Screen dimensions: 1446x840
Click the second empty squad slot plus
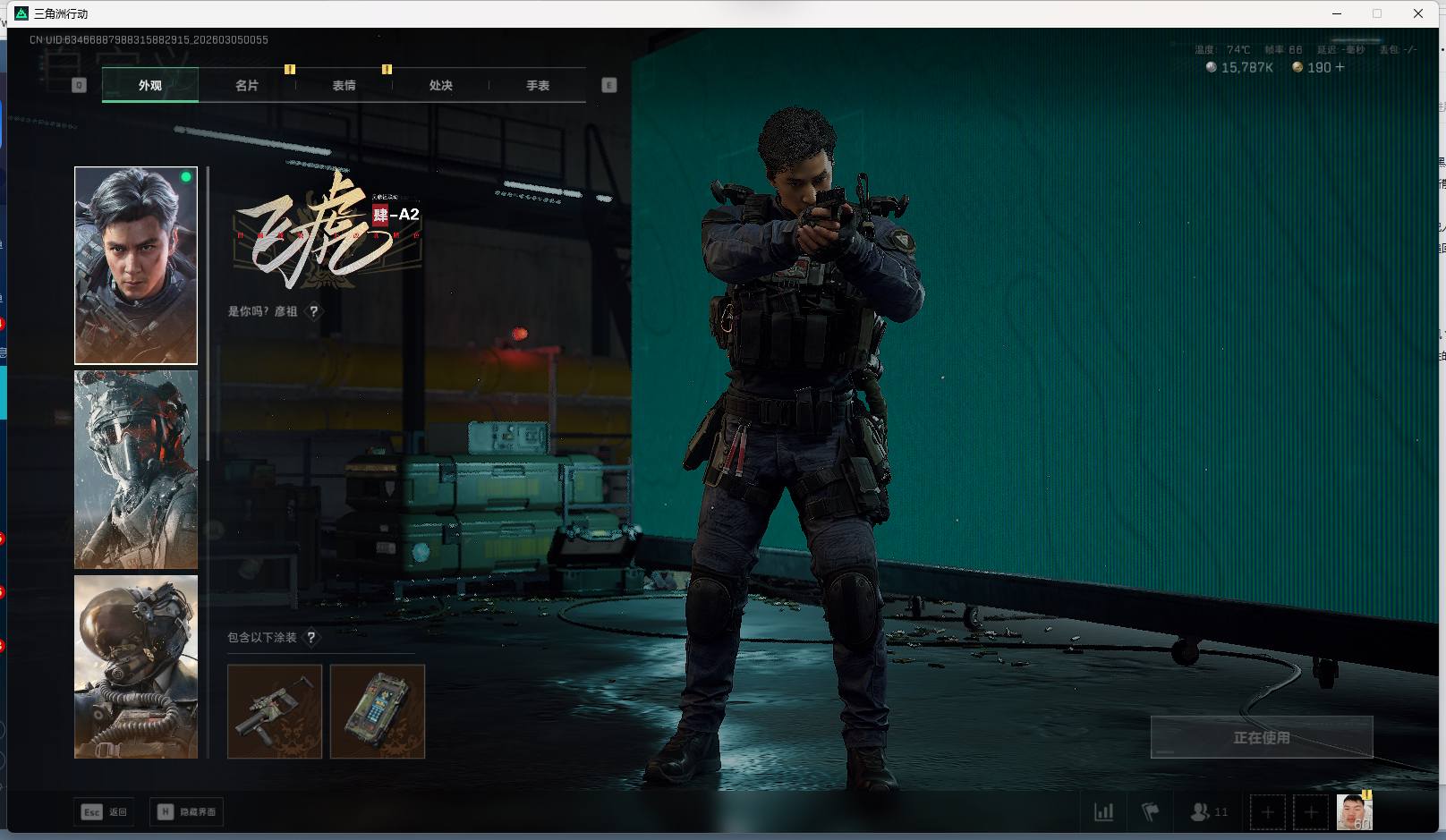pos(1311,812)
